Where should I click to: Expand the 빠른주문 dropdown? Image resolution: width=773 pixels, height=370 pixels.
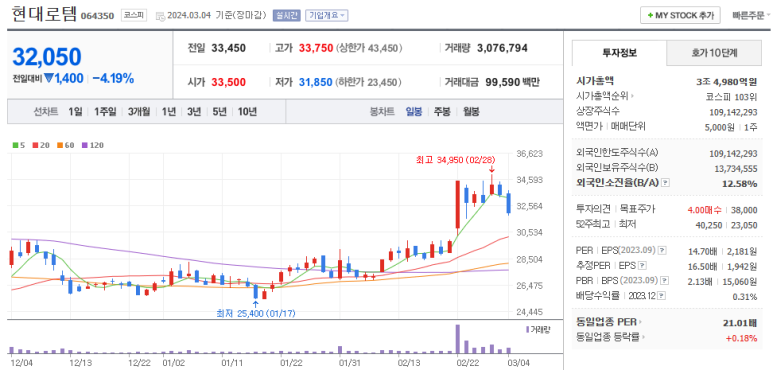click(x=751, y=15)
